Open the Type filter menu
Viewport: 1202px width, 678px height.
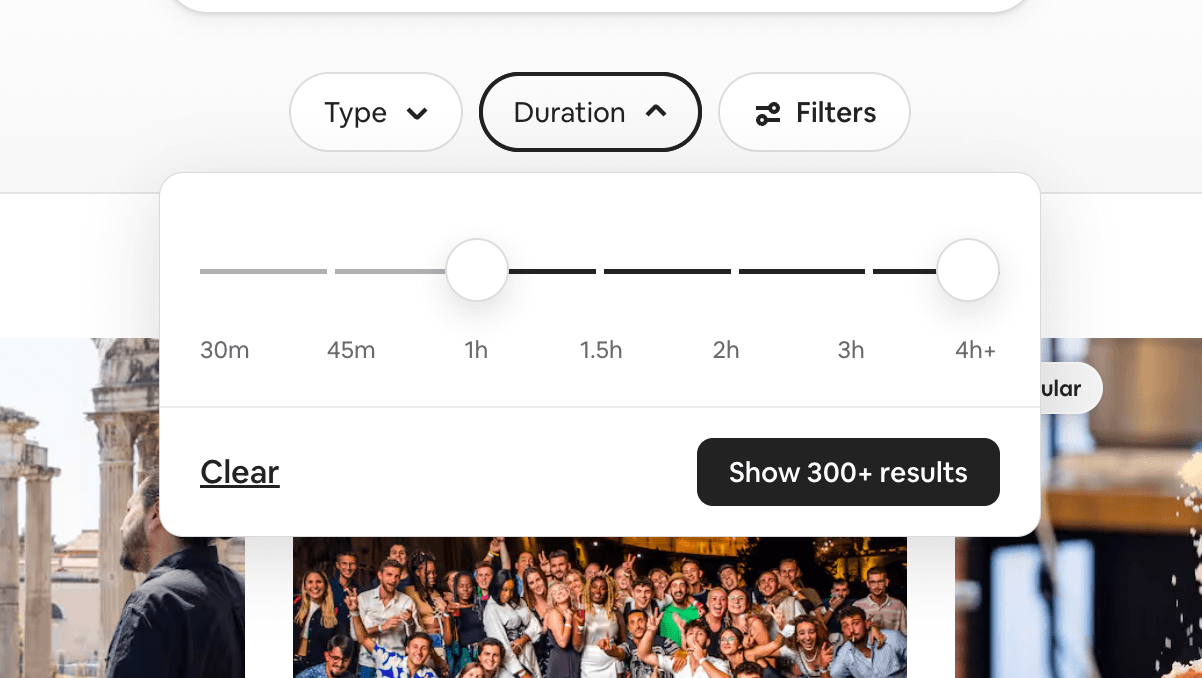tap(375, 112)
